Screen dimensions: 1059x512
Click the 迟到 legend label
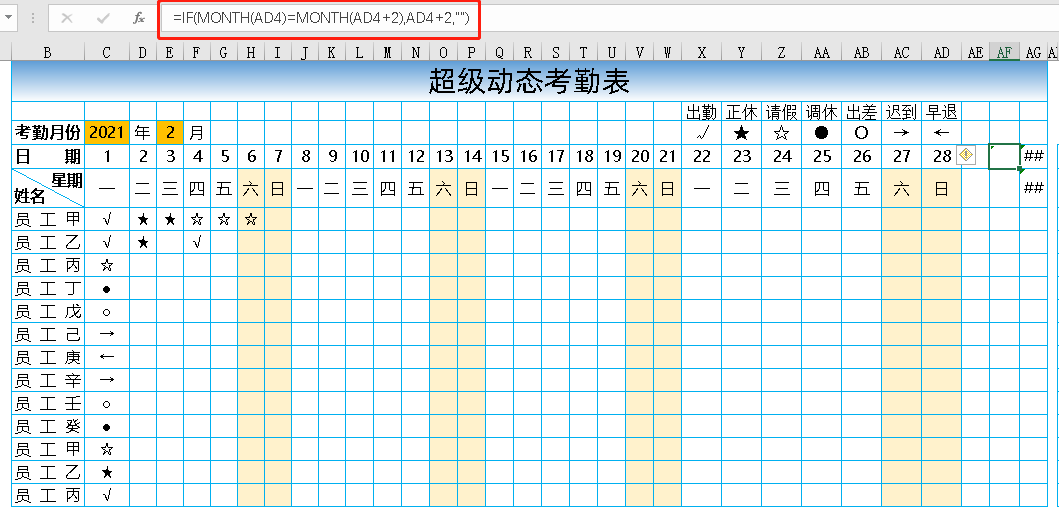tap(901, 111)
